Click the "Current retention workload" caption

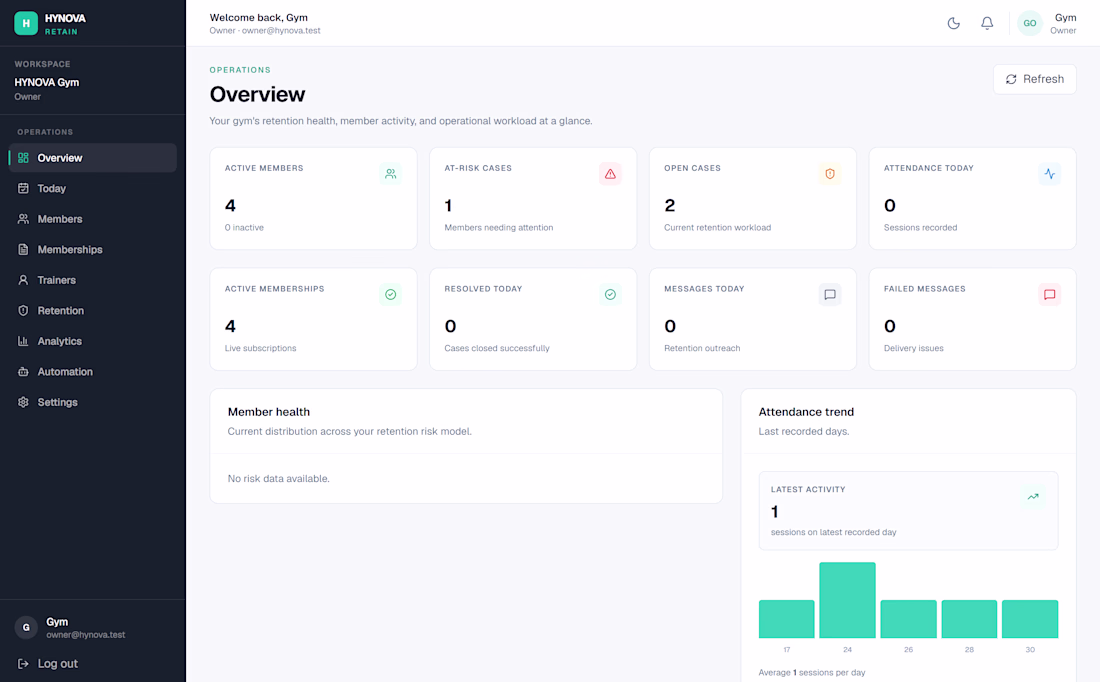point(718,227)
